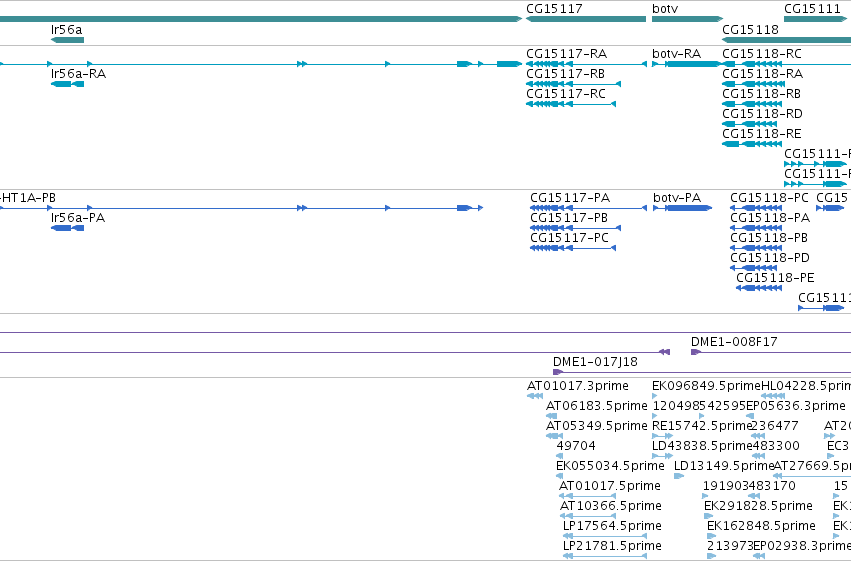Select the botv-PA protein glyph

click(x=683, y=208)
